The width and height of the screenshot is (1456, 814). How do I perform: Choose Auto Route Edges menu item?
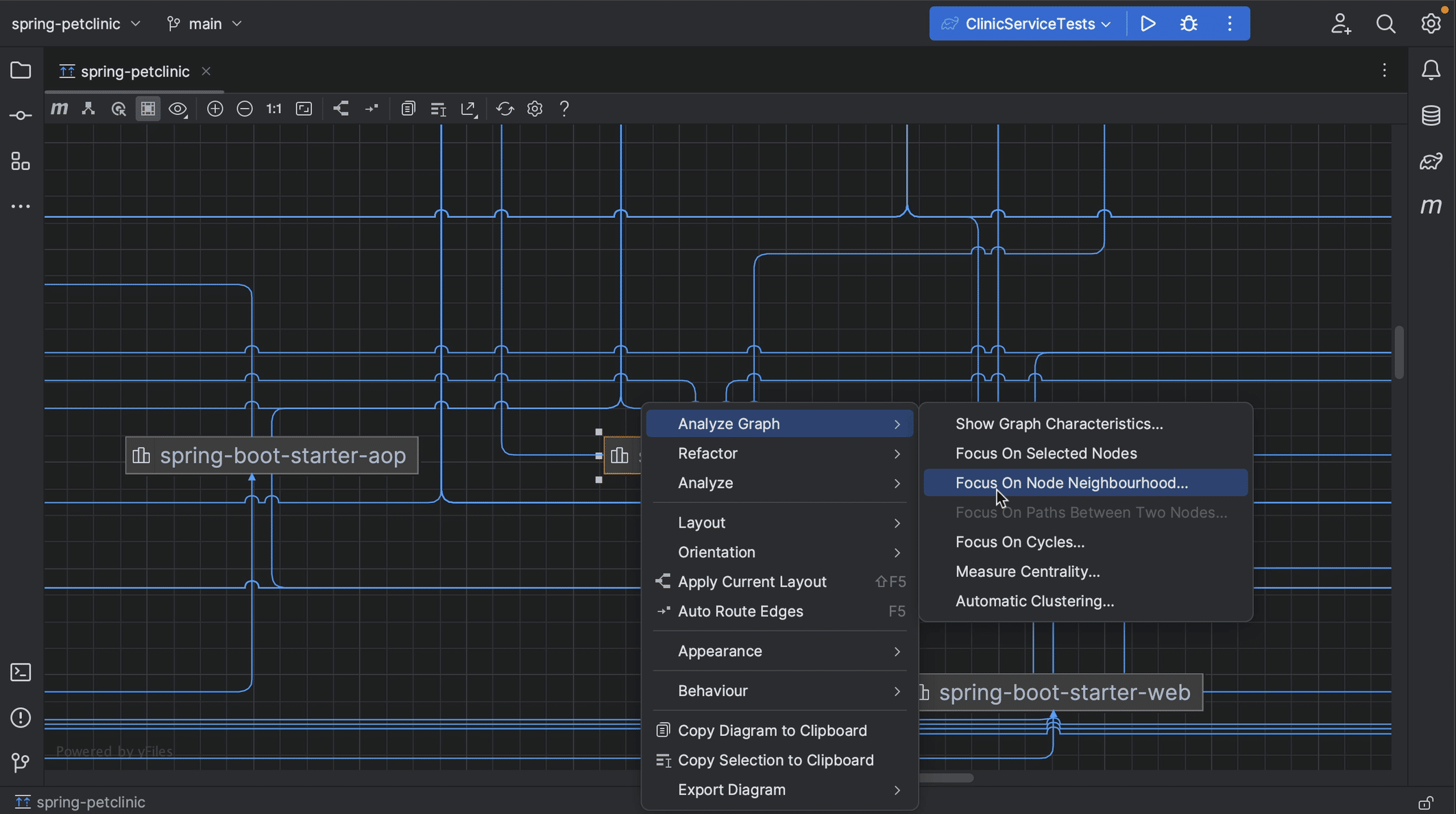(779, 611)
